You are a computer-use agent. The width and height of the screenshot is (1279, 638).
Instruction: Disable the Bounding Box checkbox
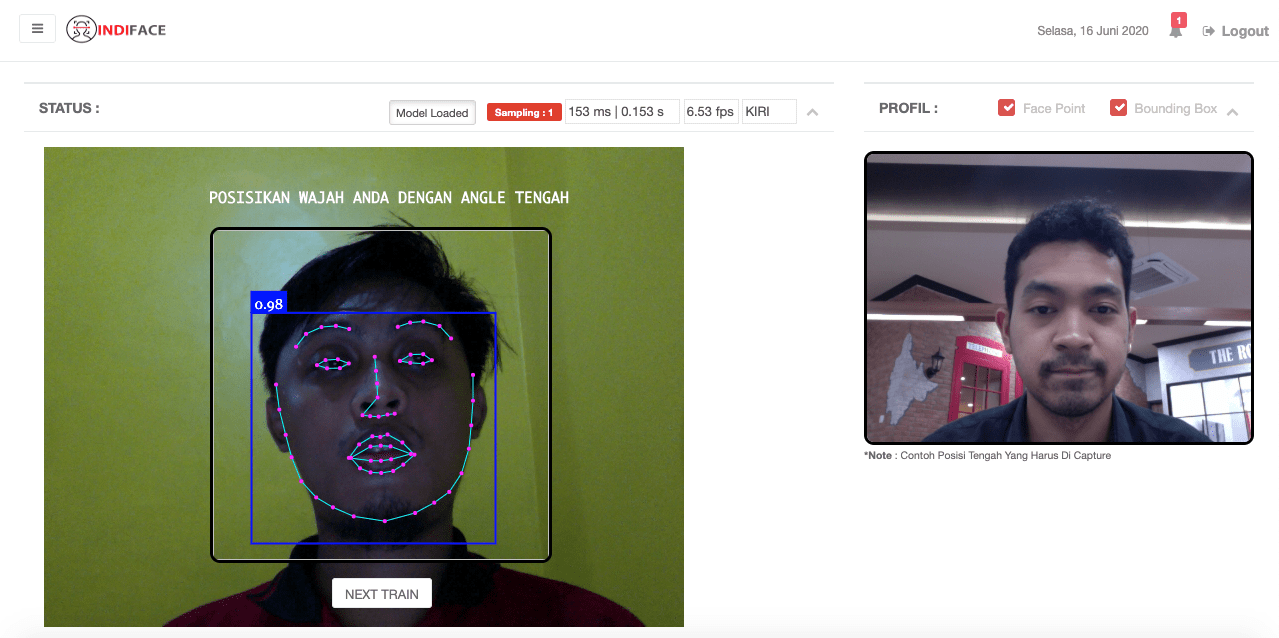click(x=1118, y=108)
